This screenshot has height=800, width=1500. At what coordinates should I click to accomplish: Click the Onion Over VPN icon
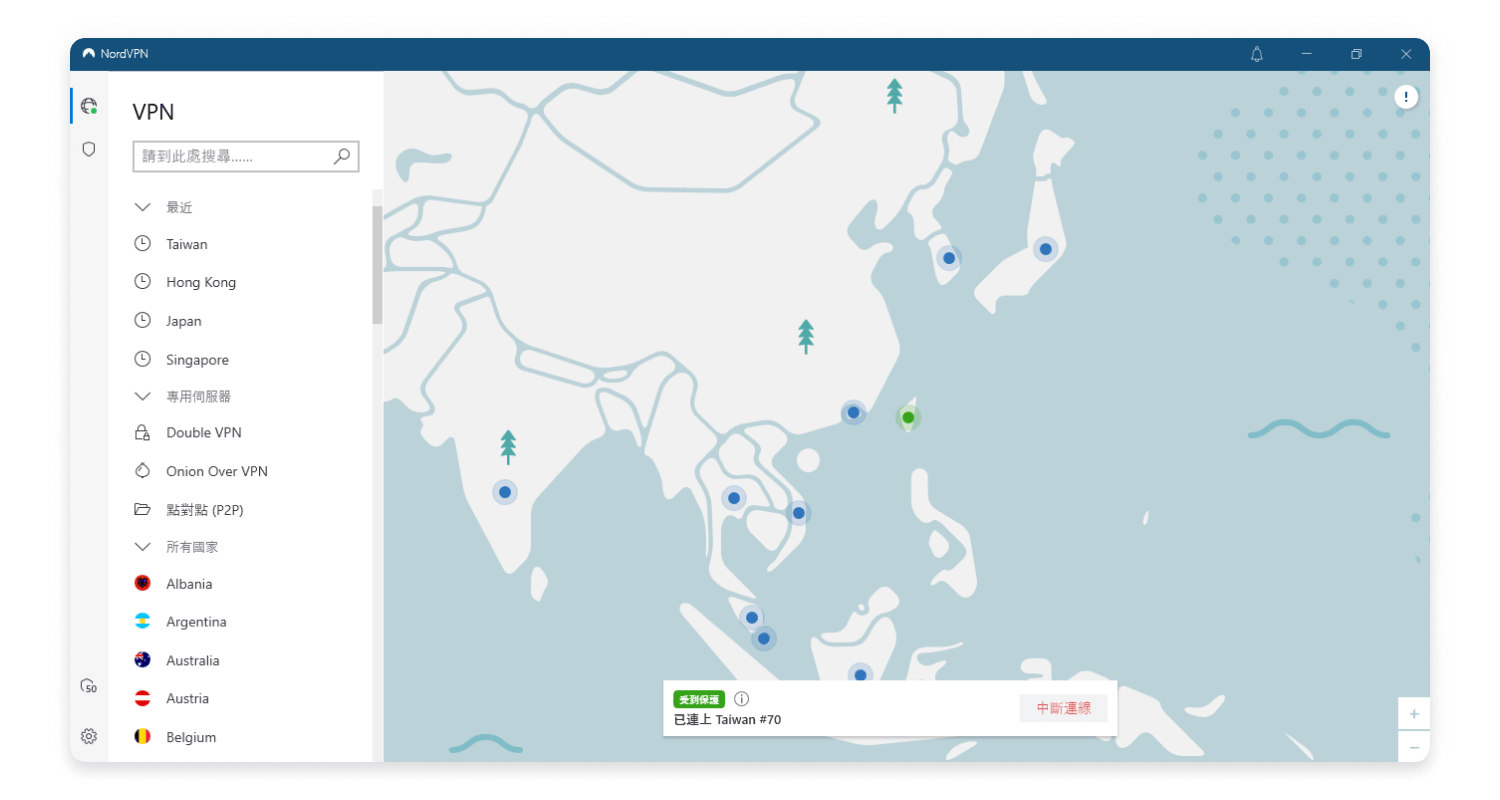click(x=142, y=471)
